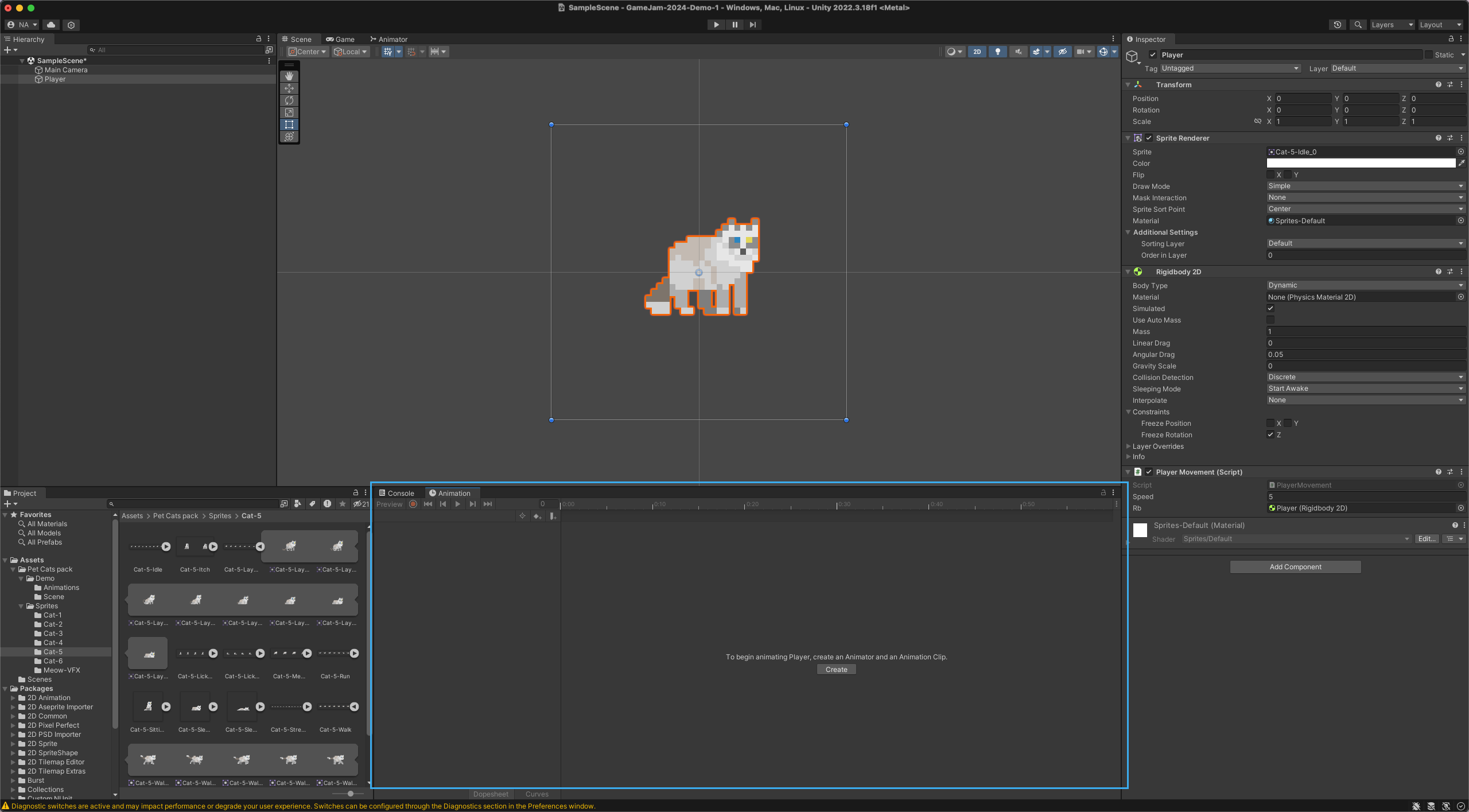Image resolution: width=1469 pixels, height=812 pixels.
Task: Switch to the Animator tab
Action: tap(388, 39)
